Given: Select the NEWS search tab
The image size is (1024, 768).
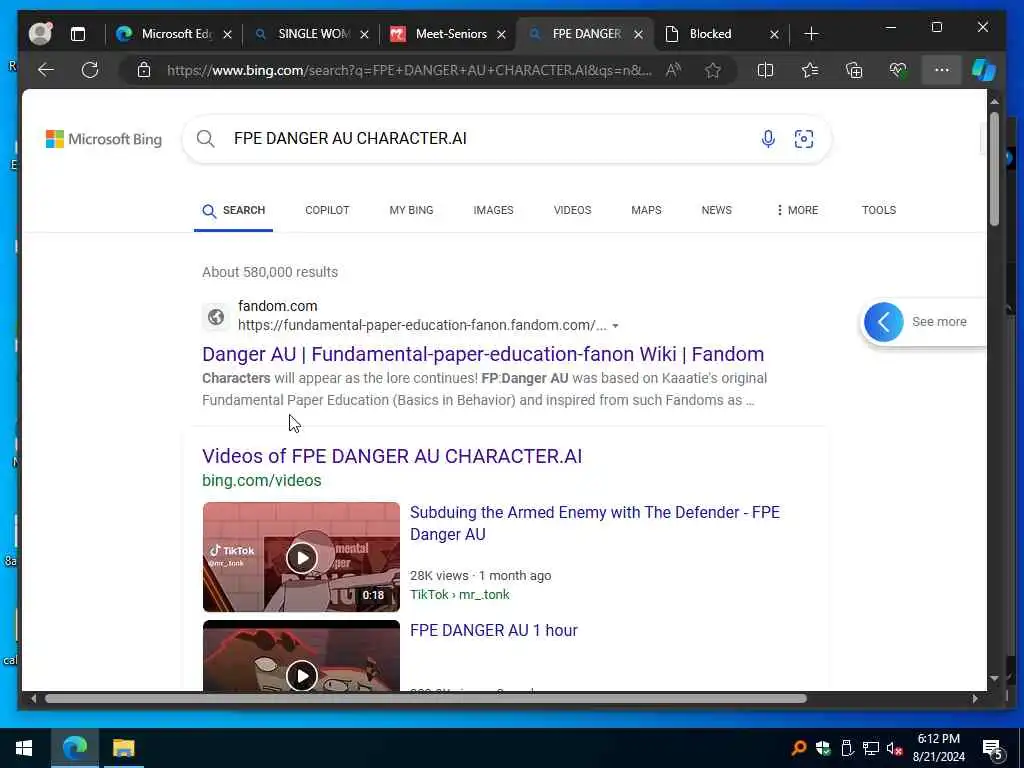Looking at the screenshot, I should click(x=716, y=210).
